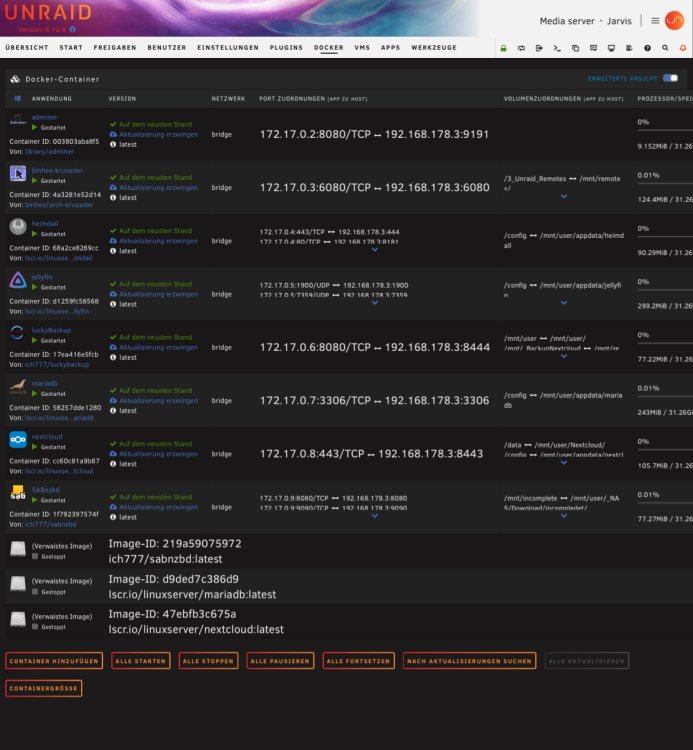Image resolution: width=693 pixels, height=750 pixels.
Task: Click the version info icon under Unraid logo
Action: tap(72, 29)
